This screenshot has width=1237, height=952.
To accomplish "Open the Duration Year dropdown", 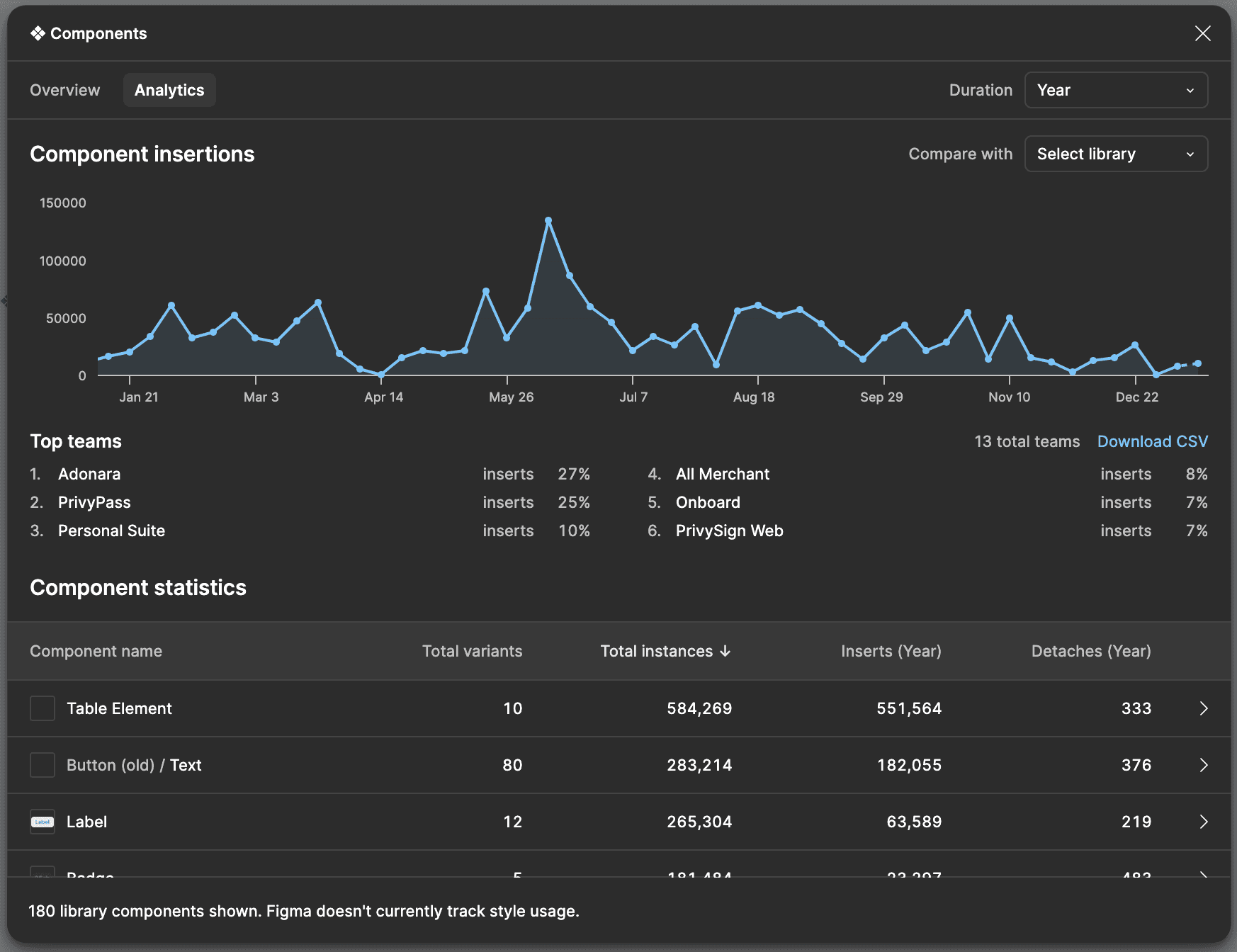I will [1116, 90].
